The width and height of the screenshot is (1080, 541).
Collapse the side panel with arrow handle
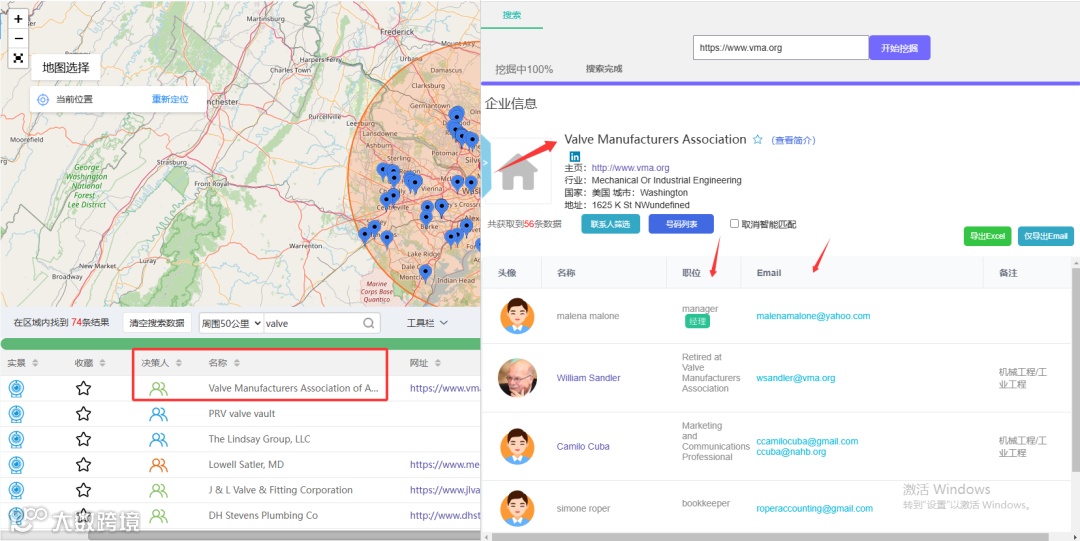click(x=486, y=163)
